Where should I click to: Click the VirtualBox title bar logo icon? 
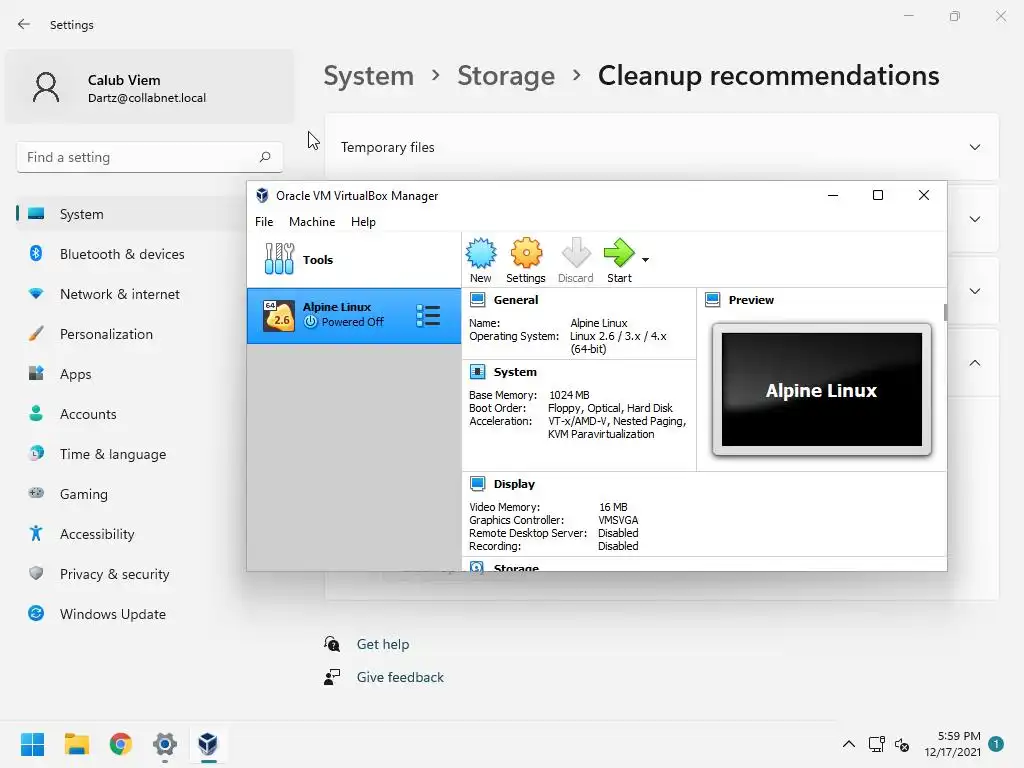point(262,195)
